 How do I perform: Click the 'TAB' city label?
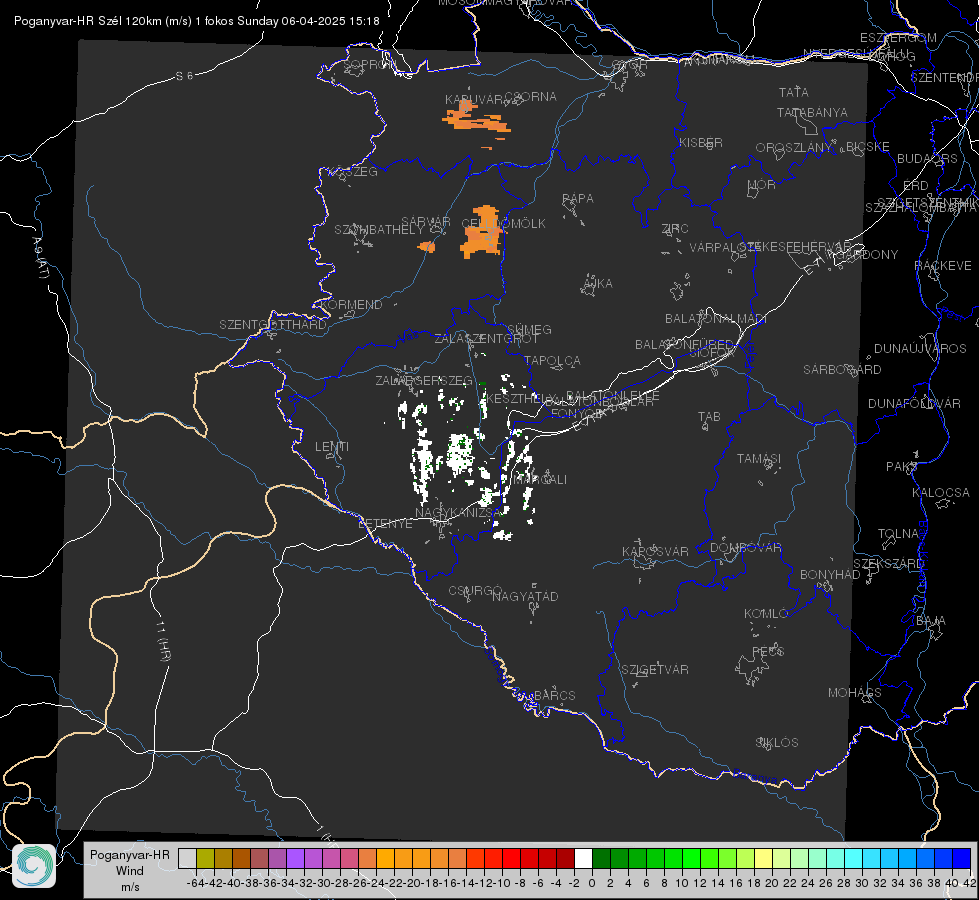[x=709, y=417]
